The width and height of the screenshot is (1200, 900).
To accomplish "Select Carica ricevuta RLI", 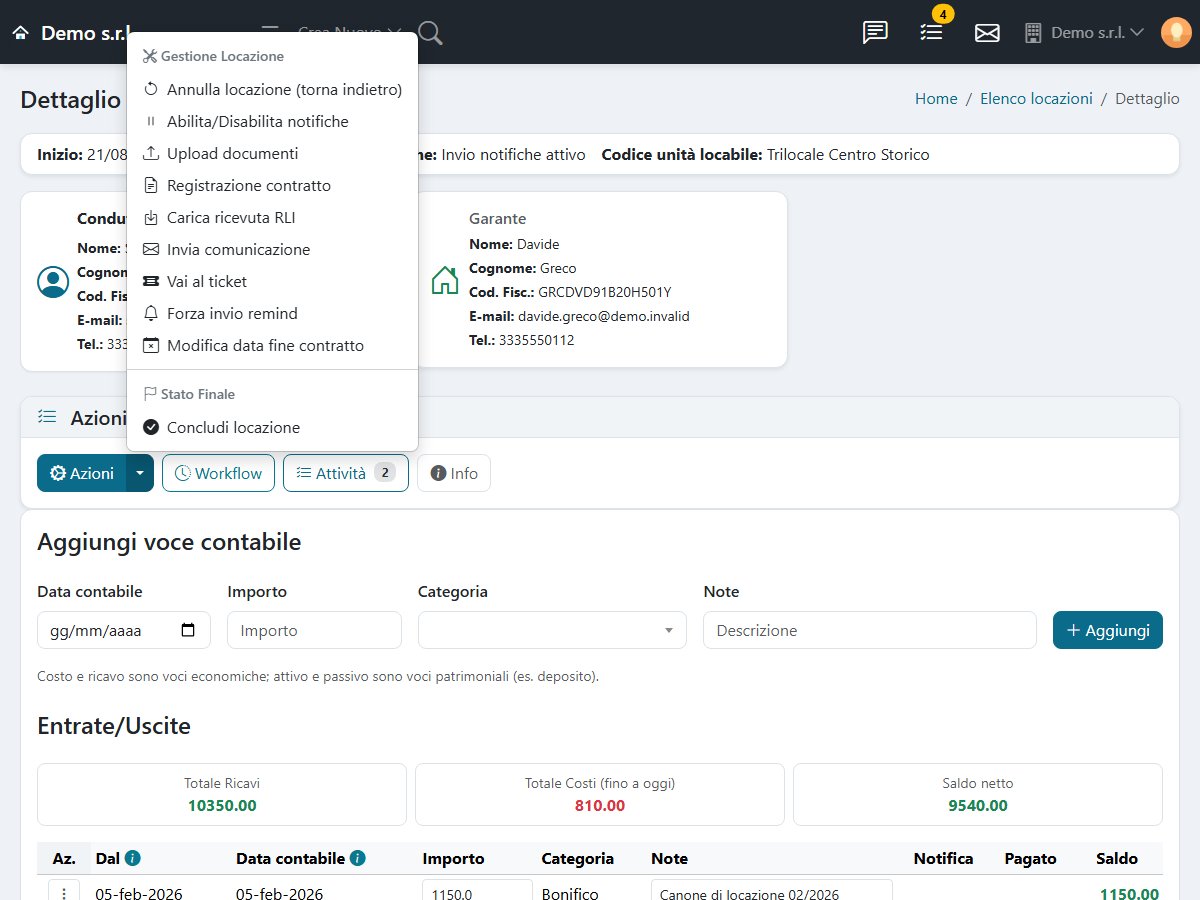I will pos(272,218).
